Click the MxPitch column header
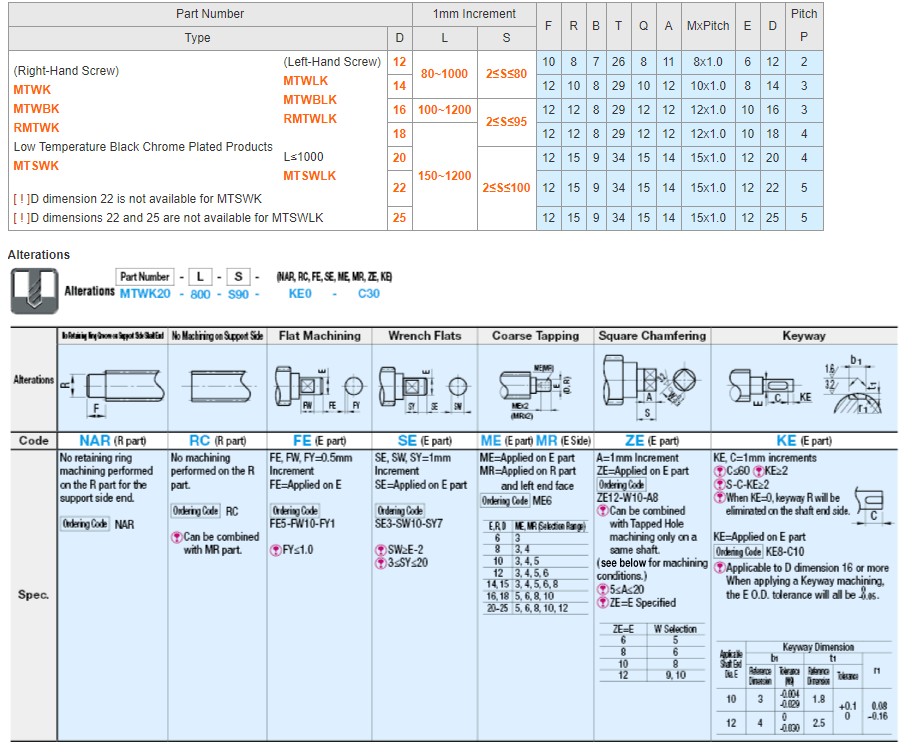 point(708,26)
